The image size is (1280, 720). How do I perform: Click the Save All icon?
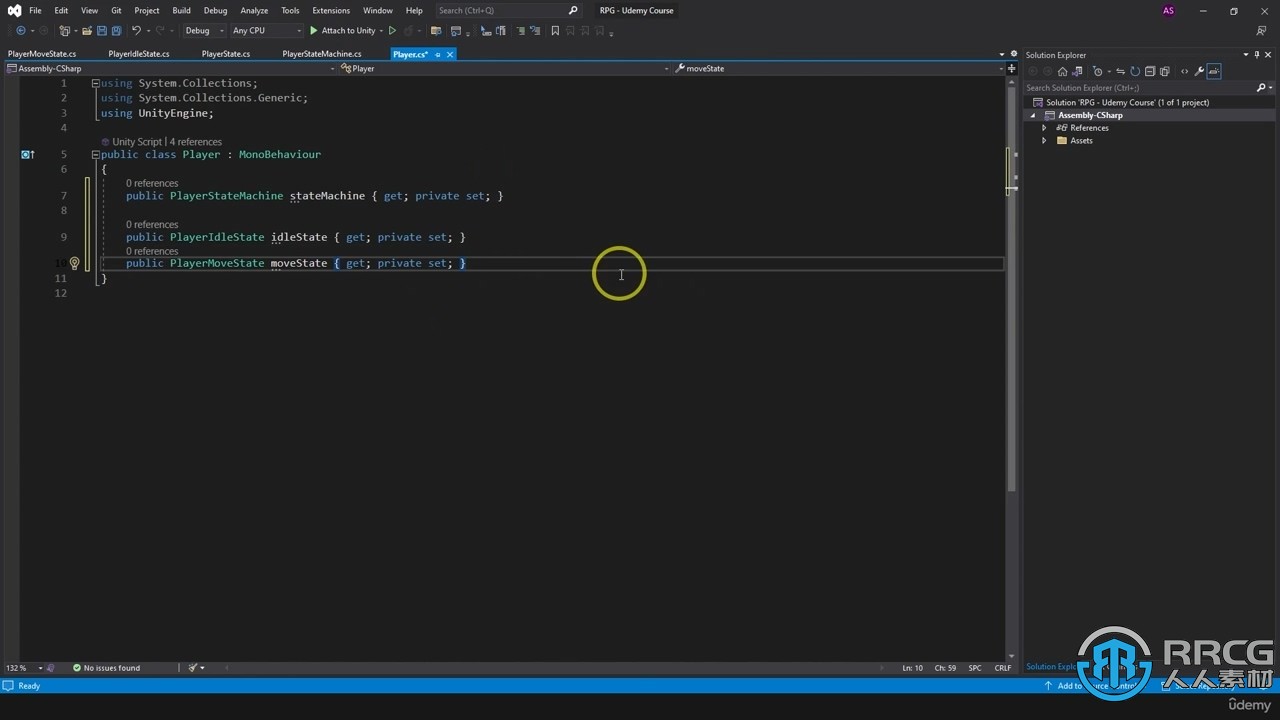point(116,30)
